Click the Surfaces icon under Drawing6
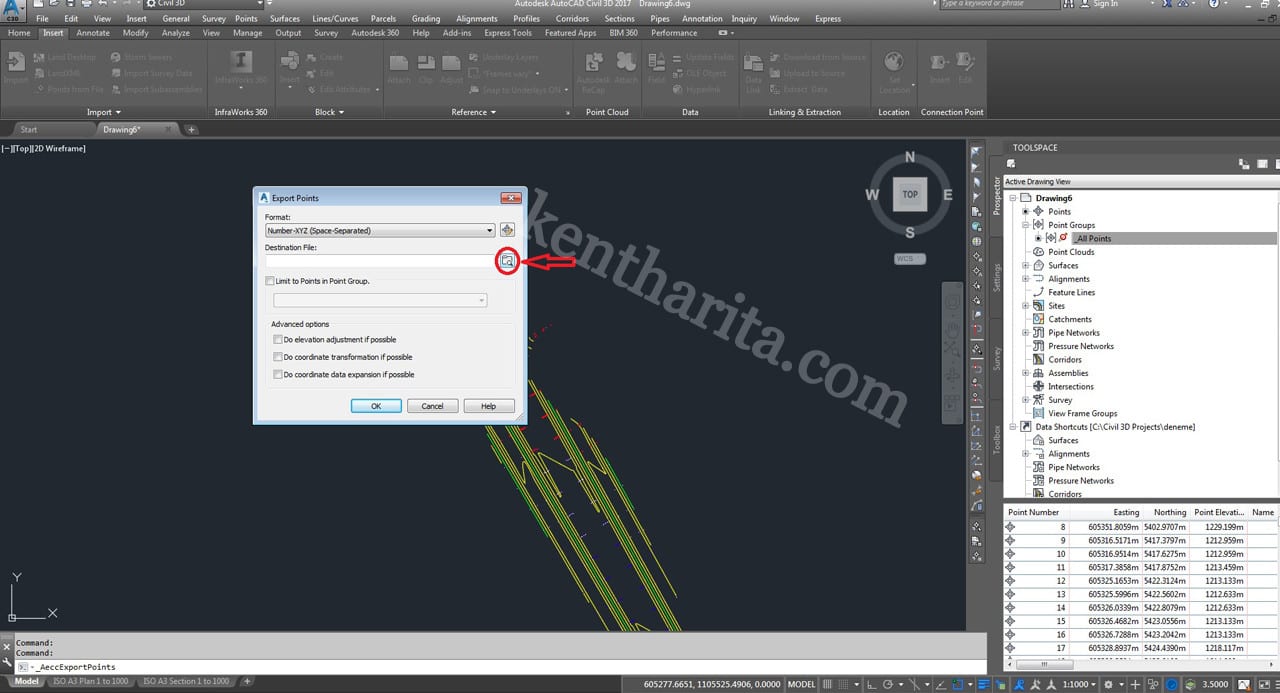Image resolution: width=1280 pixels, height=693 pixels. [x=1039, y=266]
